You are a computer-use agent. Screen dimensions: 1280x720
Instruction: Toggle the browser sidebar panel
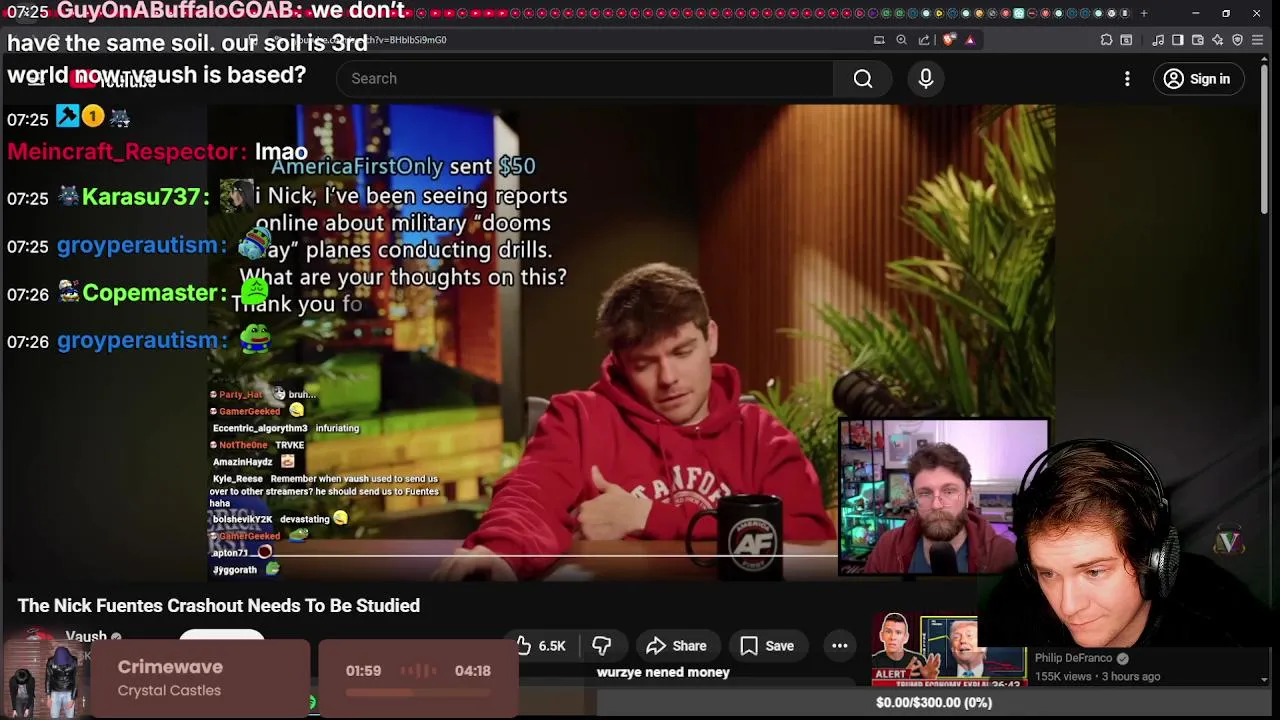[x=1178, y=40]
